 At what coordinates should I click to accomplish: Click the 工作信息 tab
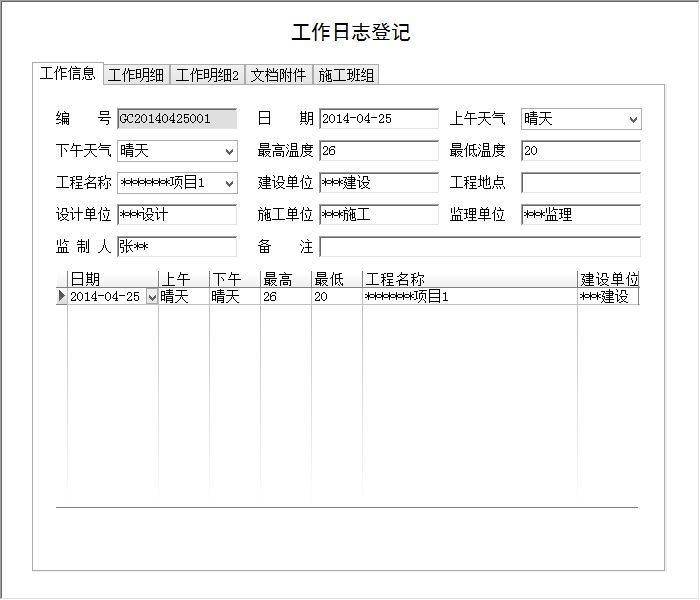tap(68, 73)
